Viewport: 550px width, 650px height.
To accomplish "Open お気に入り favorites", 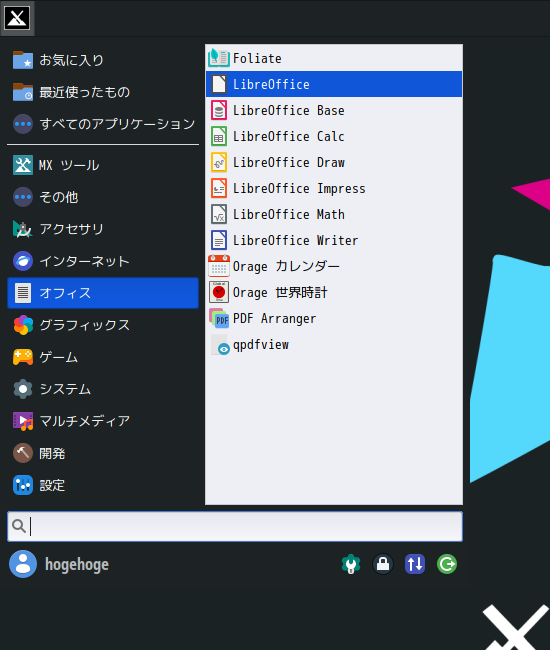I will tap(103, 60).
